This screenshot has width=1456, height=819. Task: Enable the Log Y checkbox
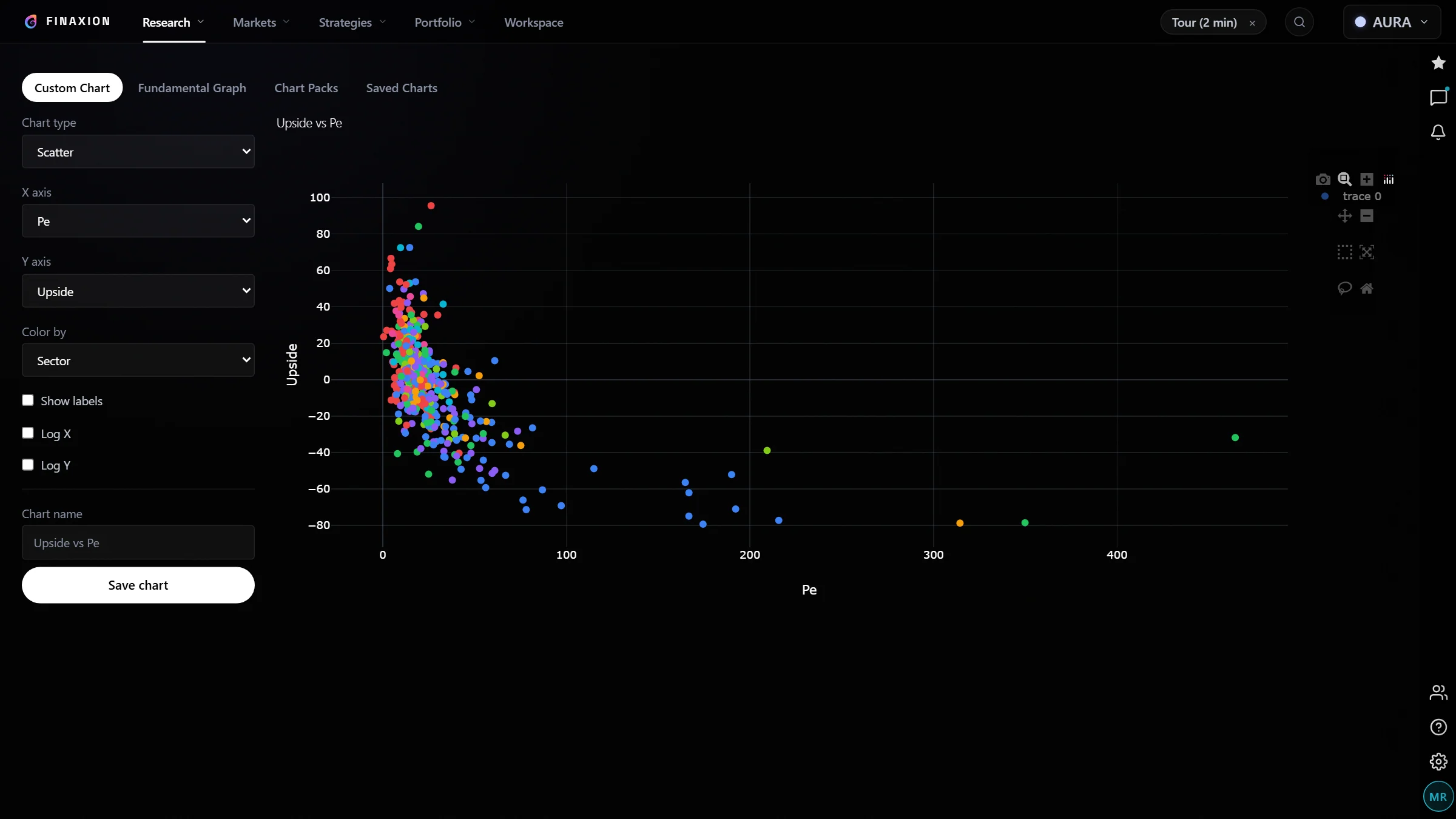click(x=28, y=465)
